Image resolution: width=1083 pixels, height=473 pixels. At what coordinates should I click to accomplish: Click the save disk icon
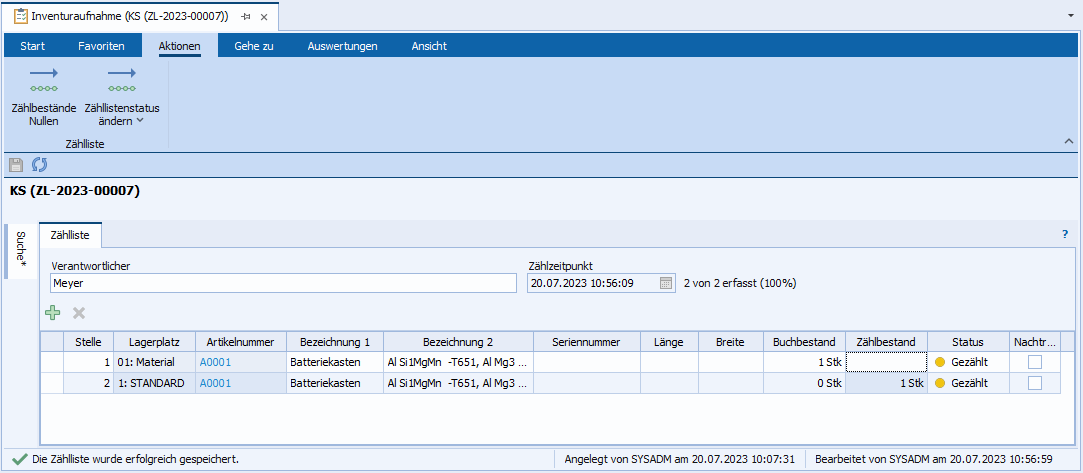click(16, 165)
